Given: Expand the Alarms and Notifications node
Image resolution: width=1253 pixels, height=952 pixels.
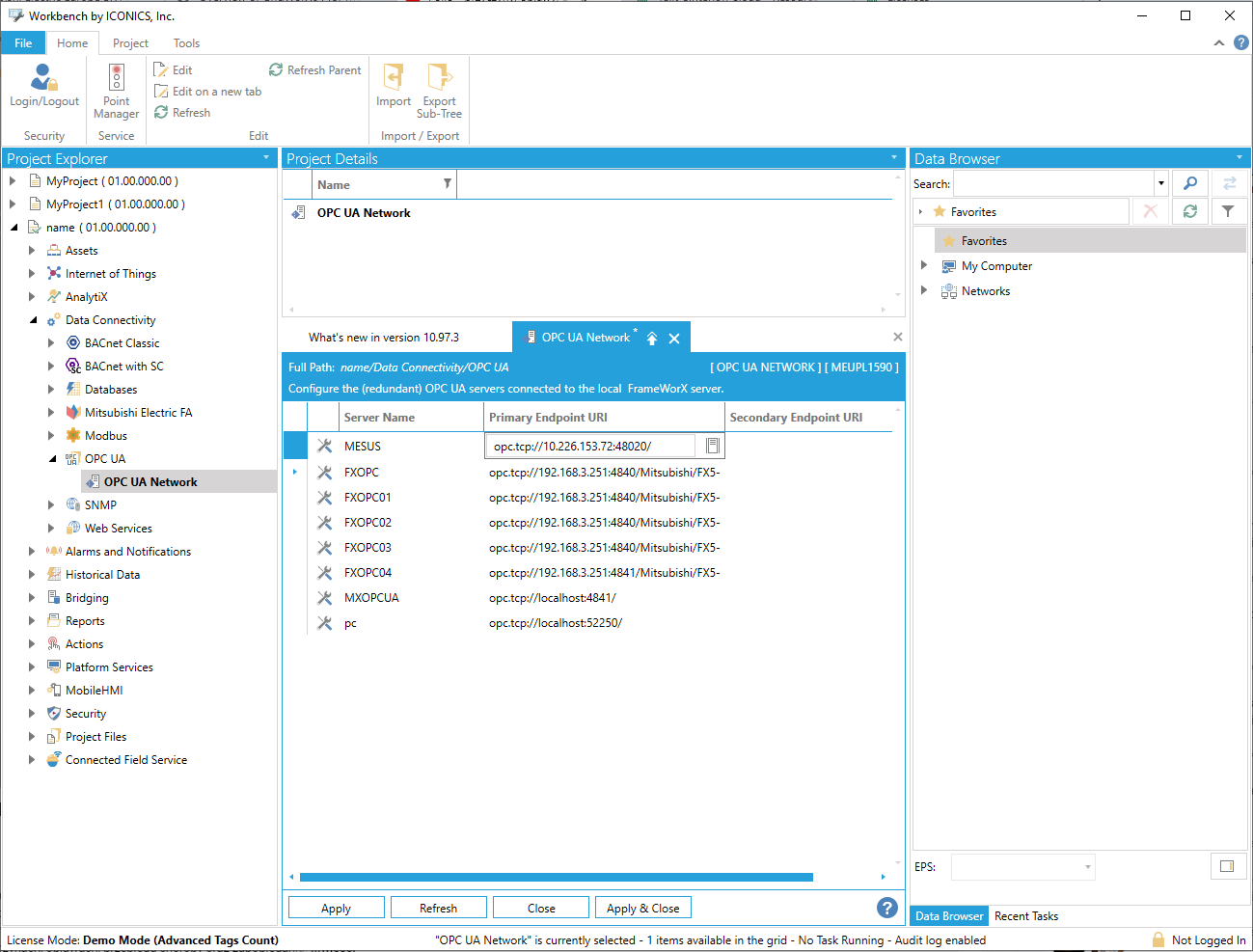Looking at the screenshot, I should [32, 552].
